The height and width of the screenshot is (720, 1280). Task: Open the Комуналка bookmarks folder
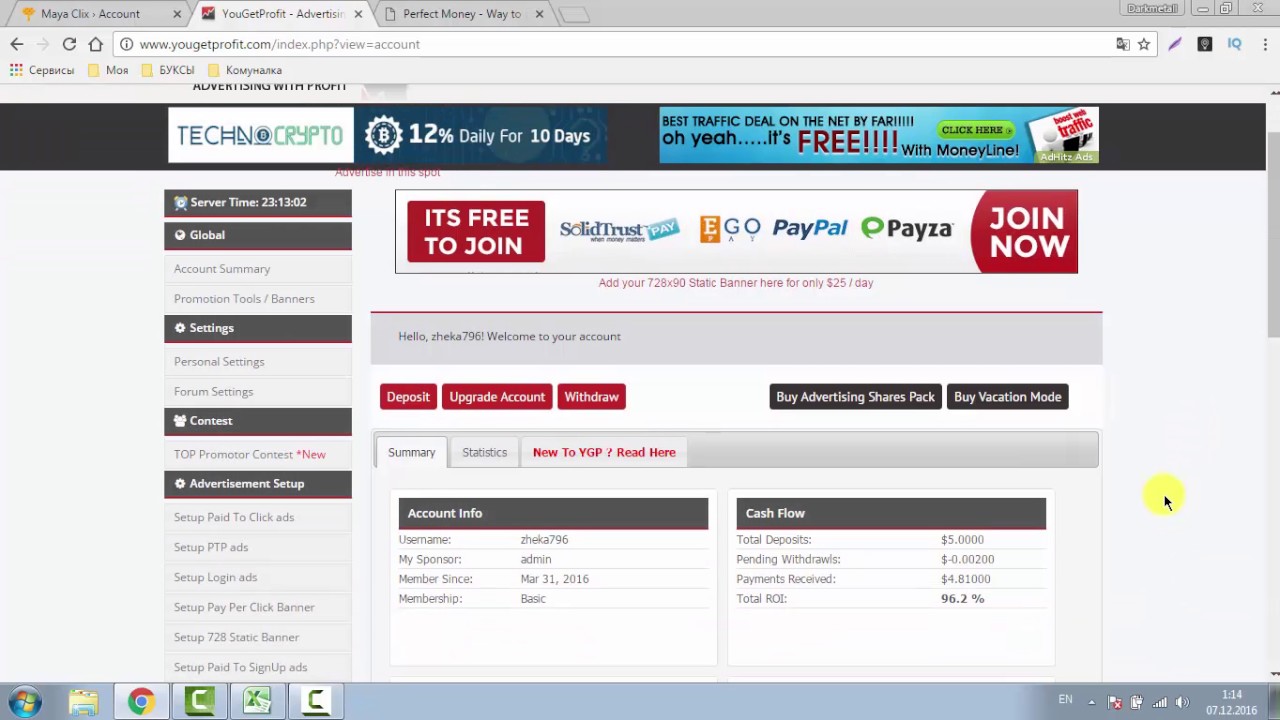(x=245, y=70)
